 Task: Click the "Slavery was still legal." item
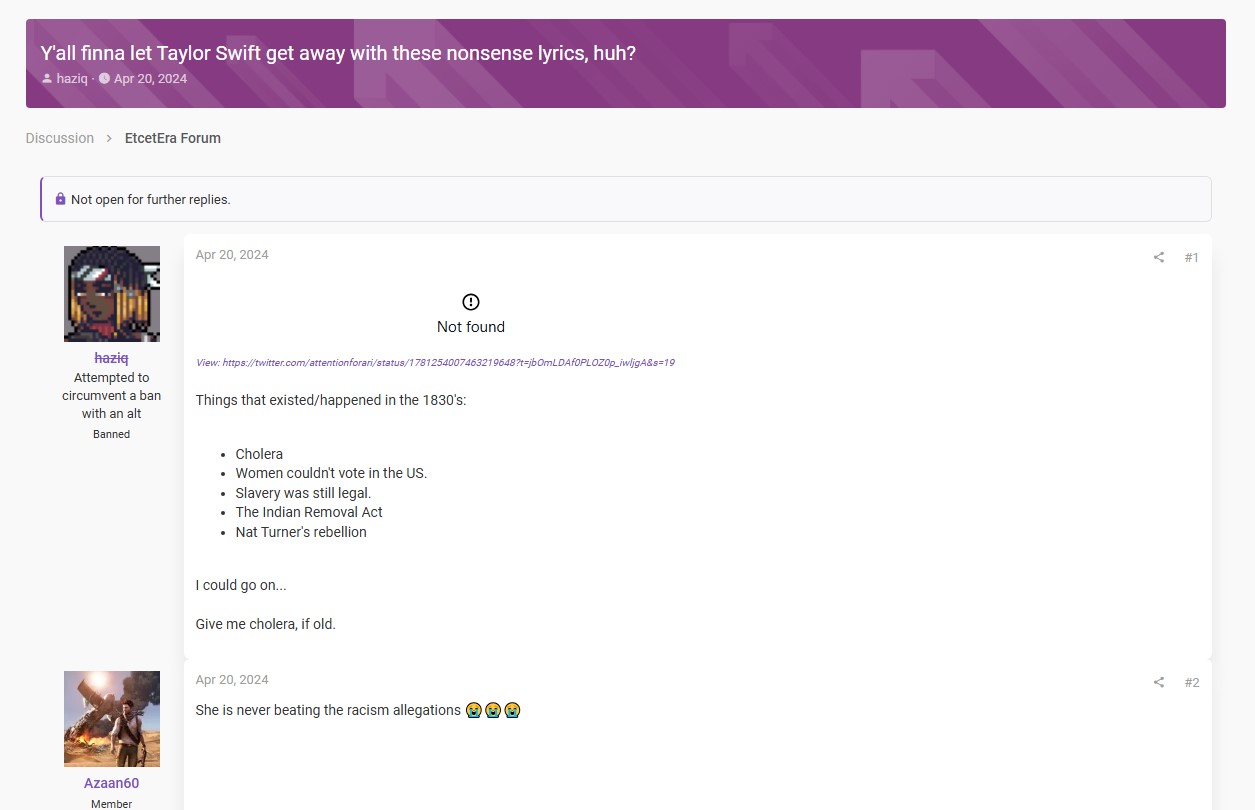tap(303, 493)
